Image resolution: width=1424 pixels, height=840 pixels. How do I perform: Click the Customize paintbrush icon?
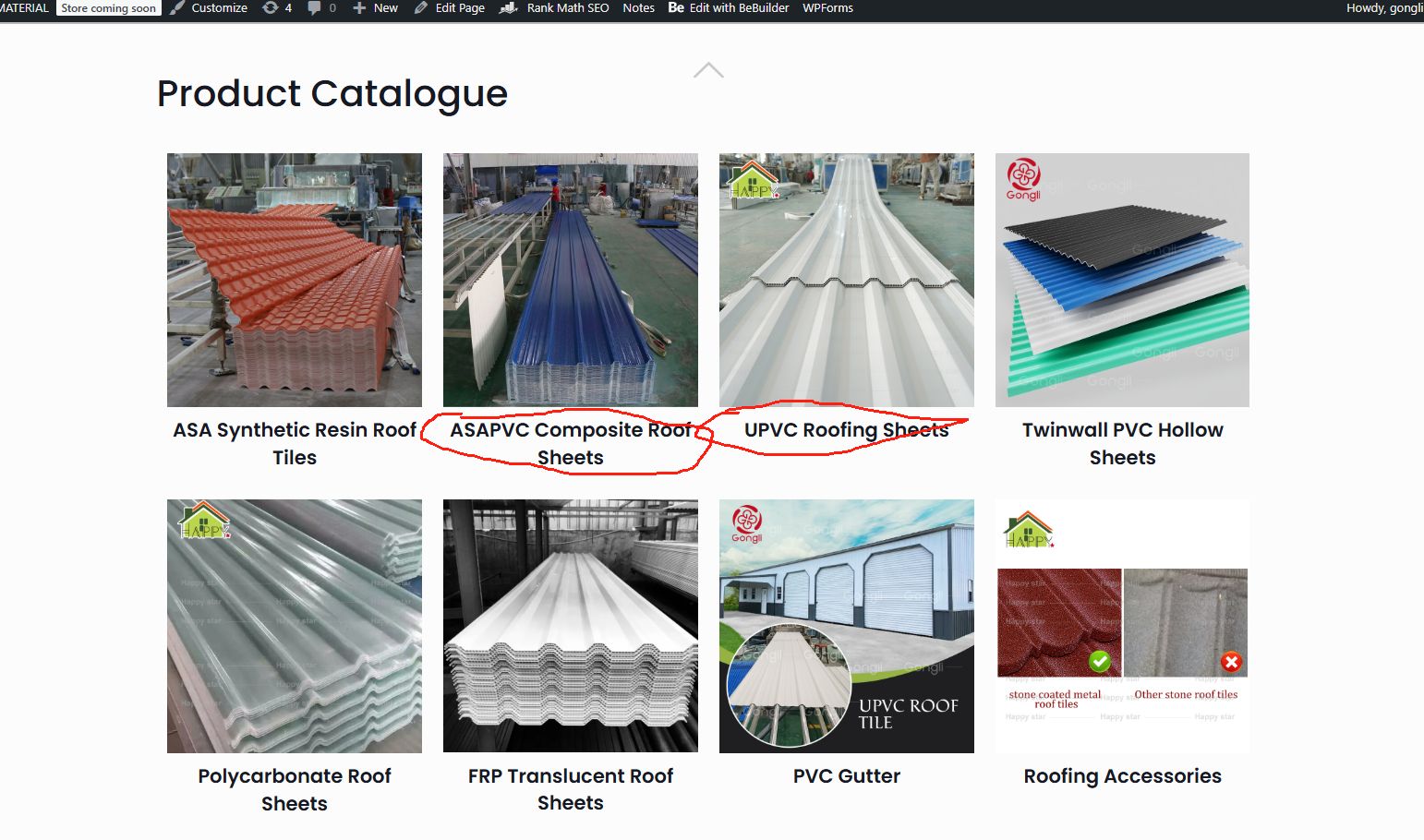click(x=177, y=8)
